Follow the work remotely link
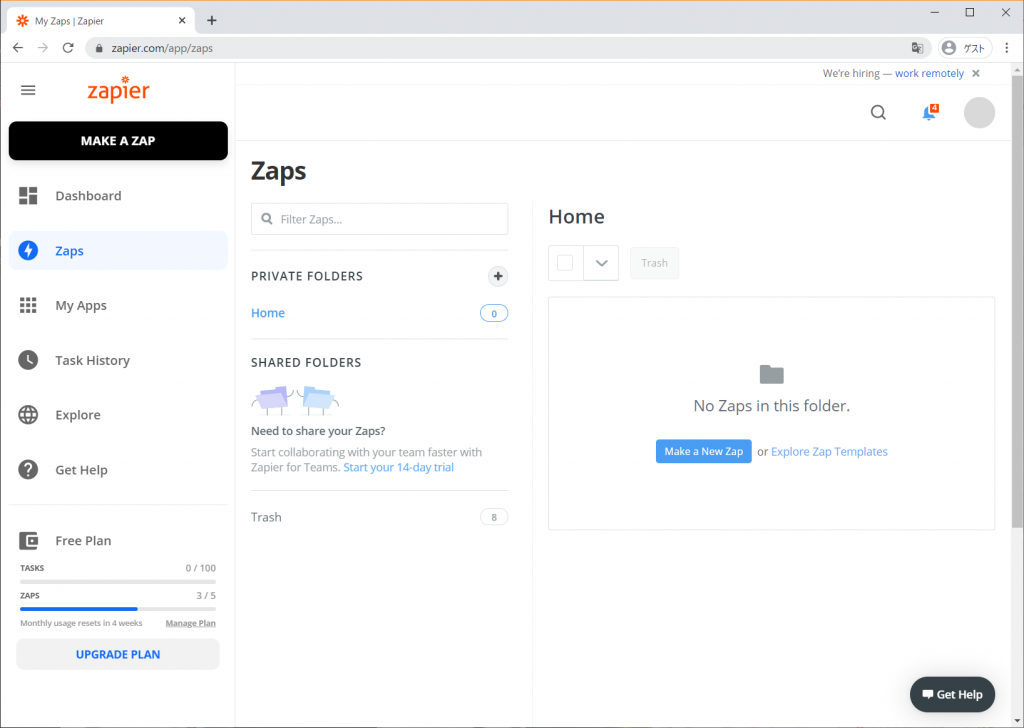Viewport: 1024px width, 728px height. (x=929, y=74)
